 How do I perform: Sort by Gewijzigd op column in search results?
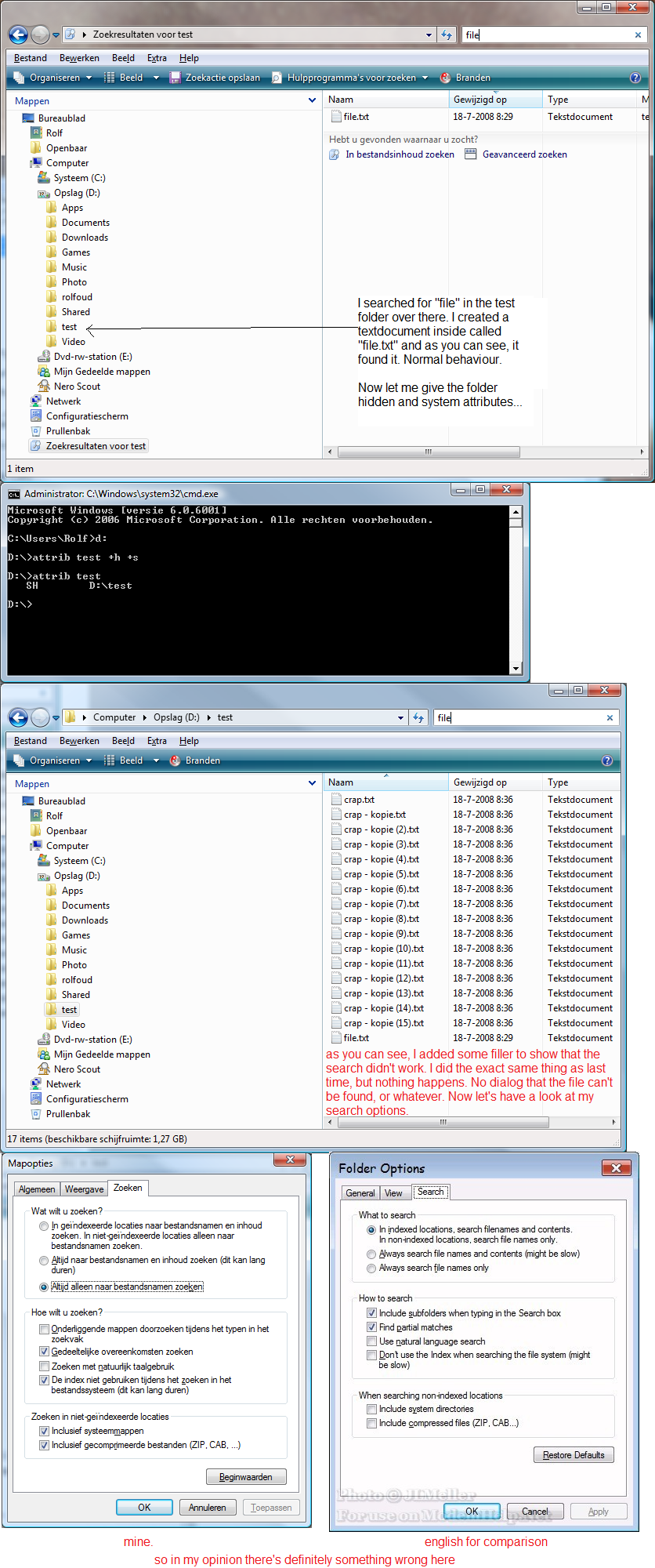click(496, 100)
